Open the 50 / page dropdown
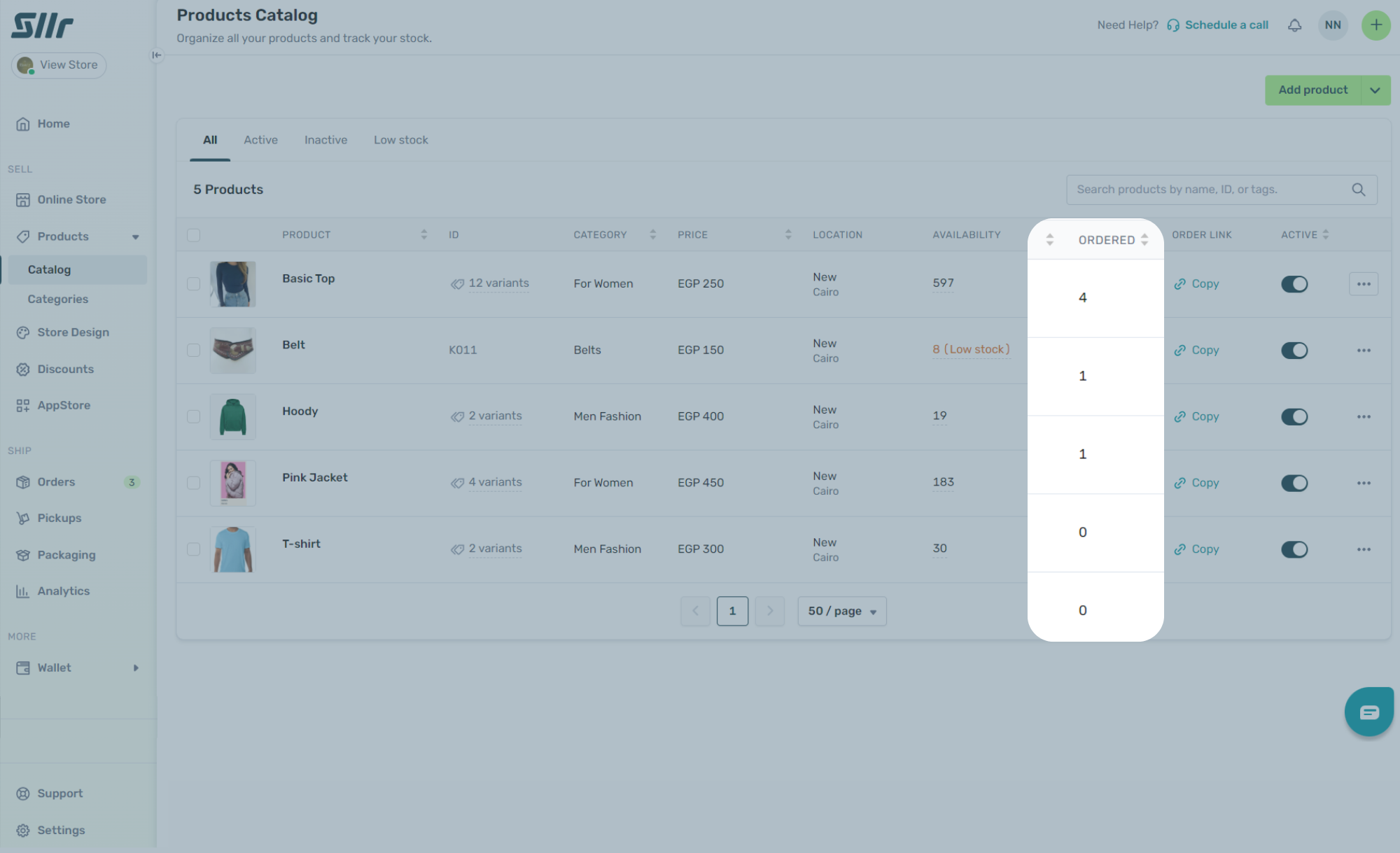1400x853 pixels. 841,612
